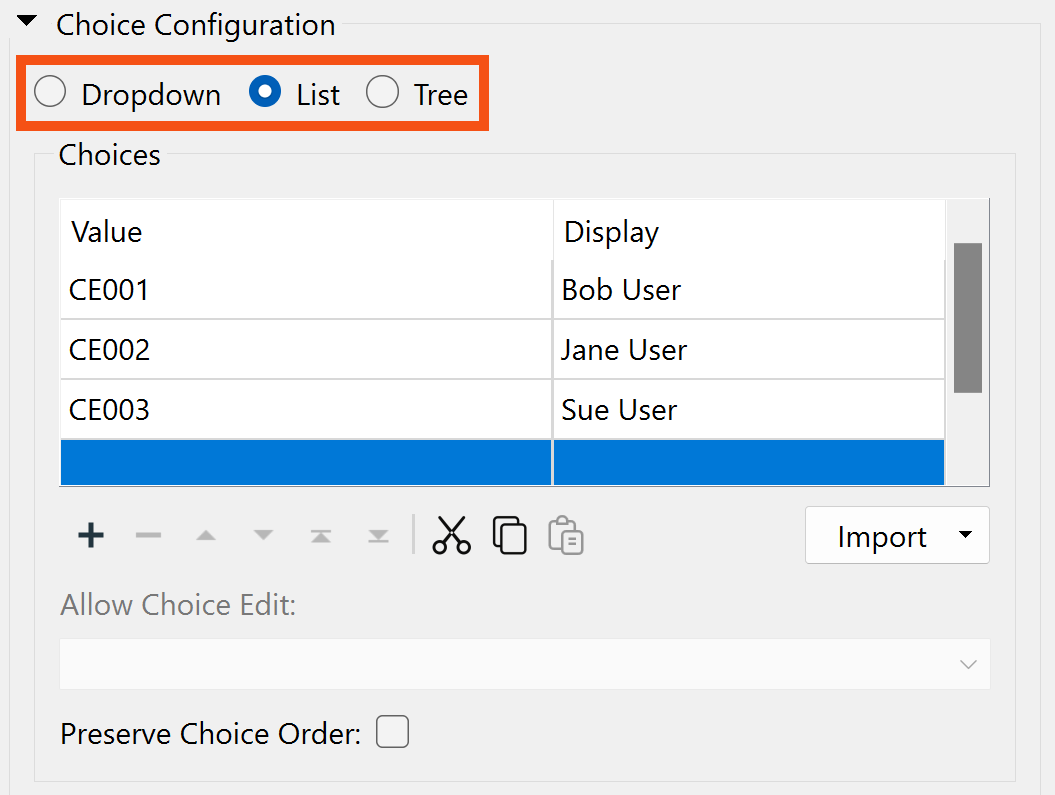Image resolution: width=1055 pixels, height=795 pixels.
Task: Move the selected choice down
Action: tap(263, 535)
